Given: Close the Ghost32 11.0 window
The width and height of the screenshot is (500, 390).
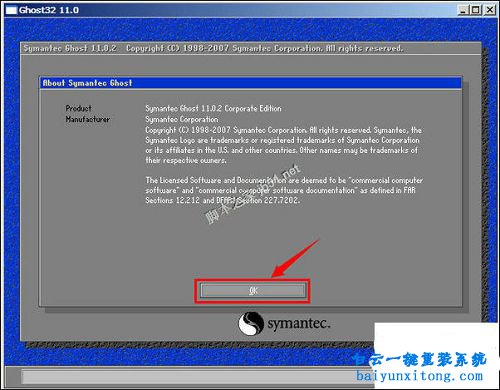Looking at the screenshot, I should 490,10.
